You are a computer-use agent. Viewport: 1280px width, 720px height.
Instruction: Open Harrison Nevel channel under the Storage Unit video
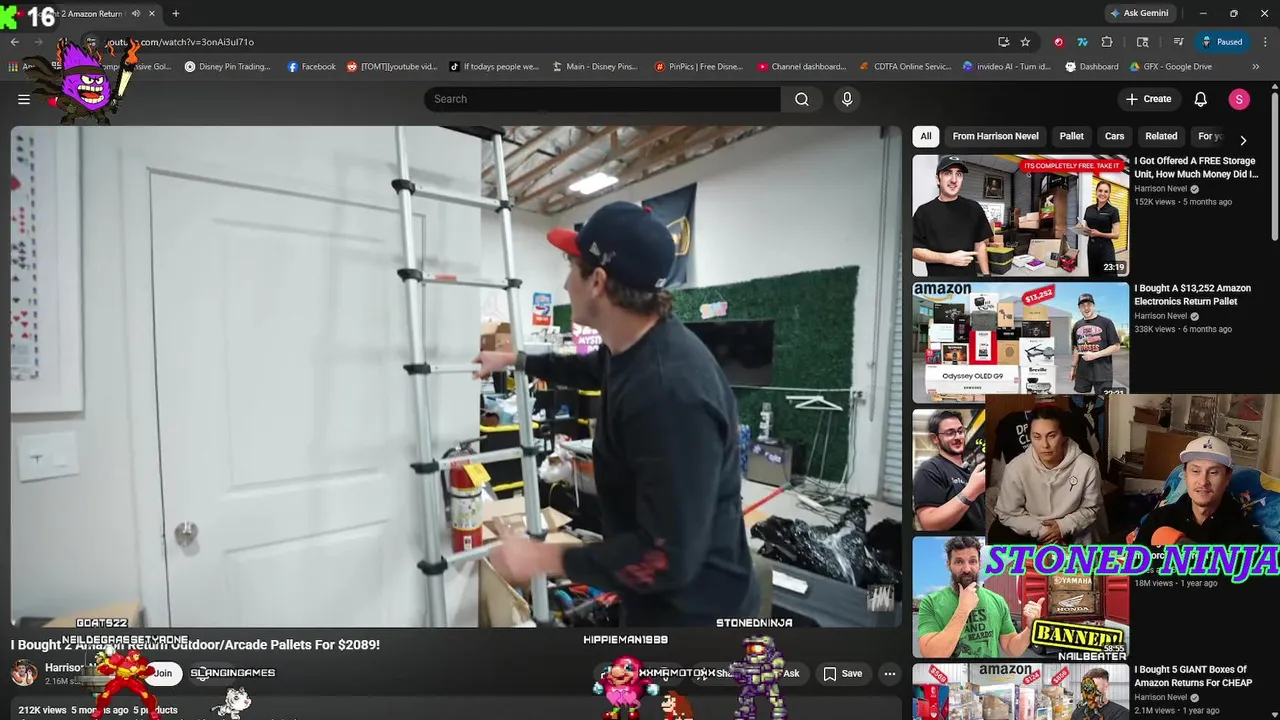pyautogui.click(x=1160, y=189)
